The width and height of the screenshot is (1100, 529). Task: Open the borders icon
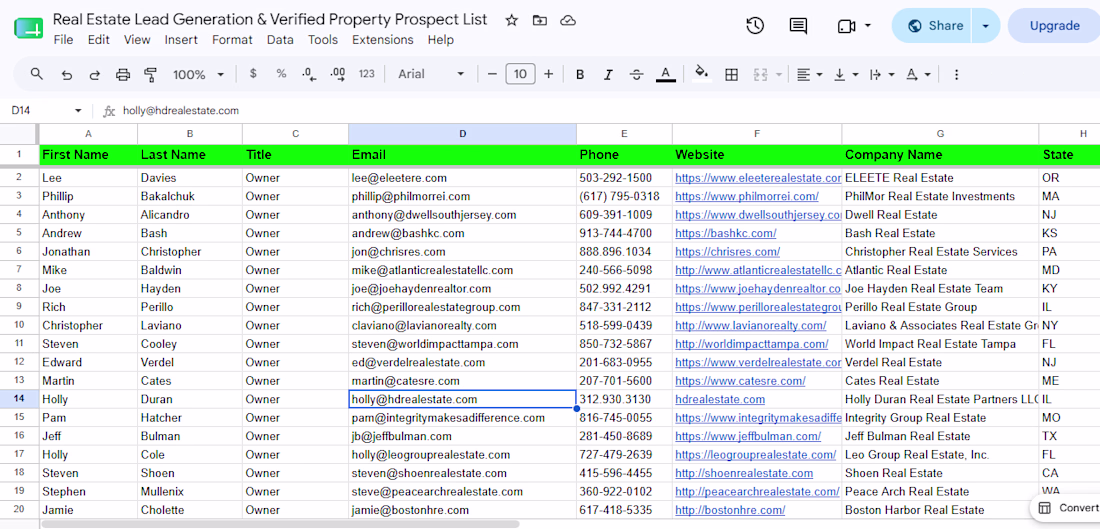click(732, 74)
